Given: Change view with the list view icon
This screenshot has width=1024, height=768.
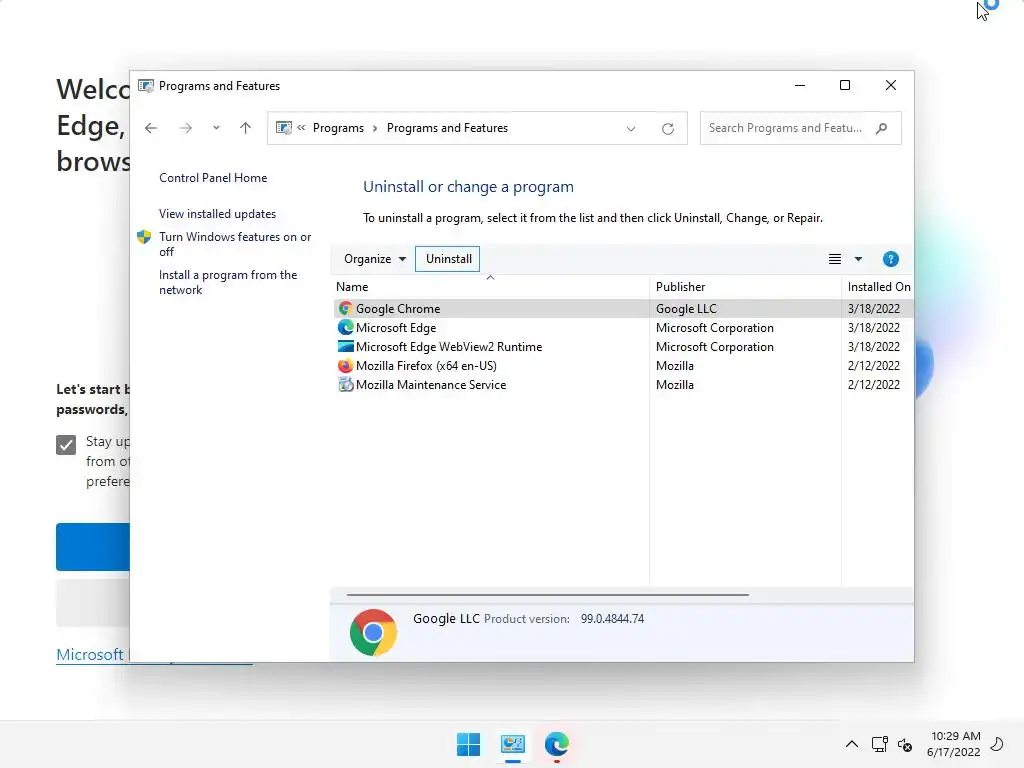Looking at the screenshot, I should tap(835, 259).
